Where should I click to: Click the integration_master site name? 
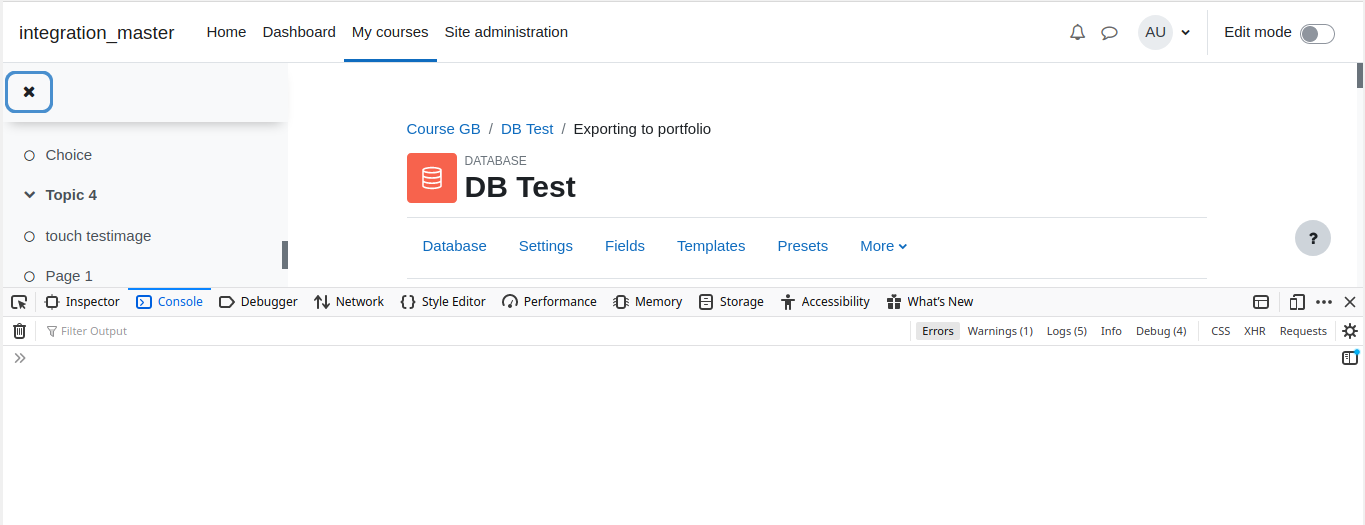pyautogui.click(x=97, y=33)
